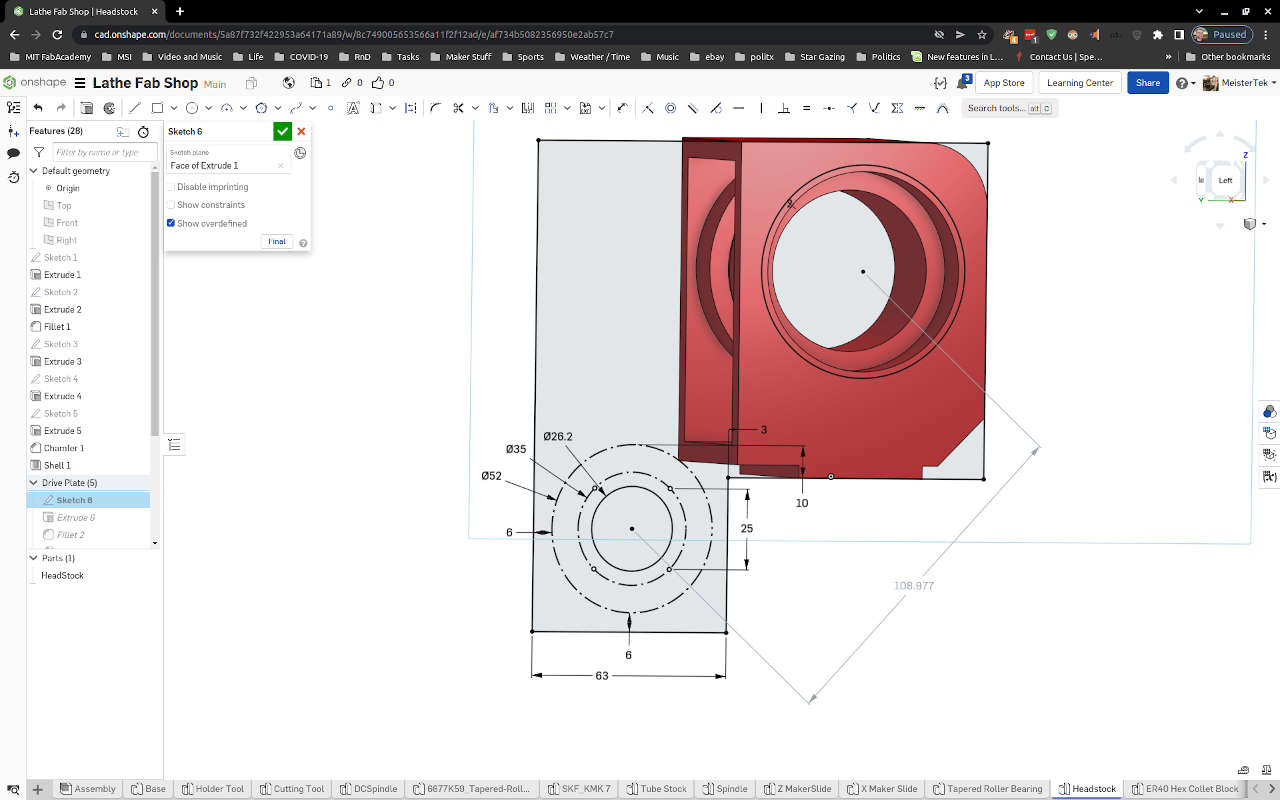The image size is (1280, 800).
Task: Open the notifications bell
Action: point(963,83)
